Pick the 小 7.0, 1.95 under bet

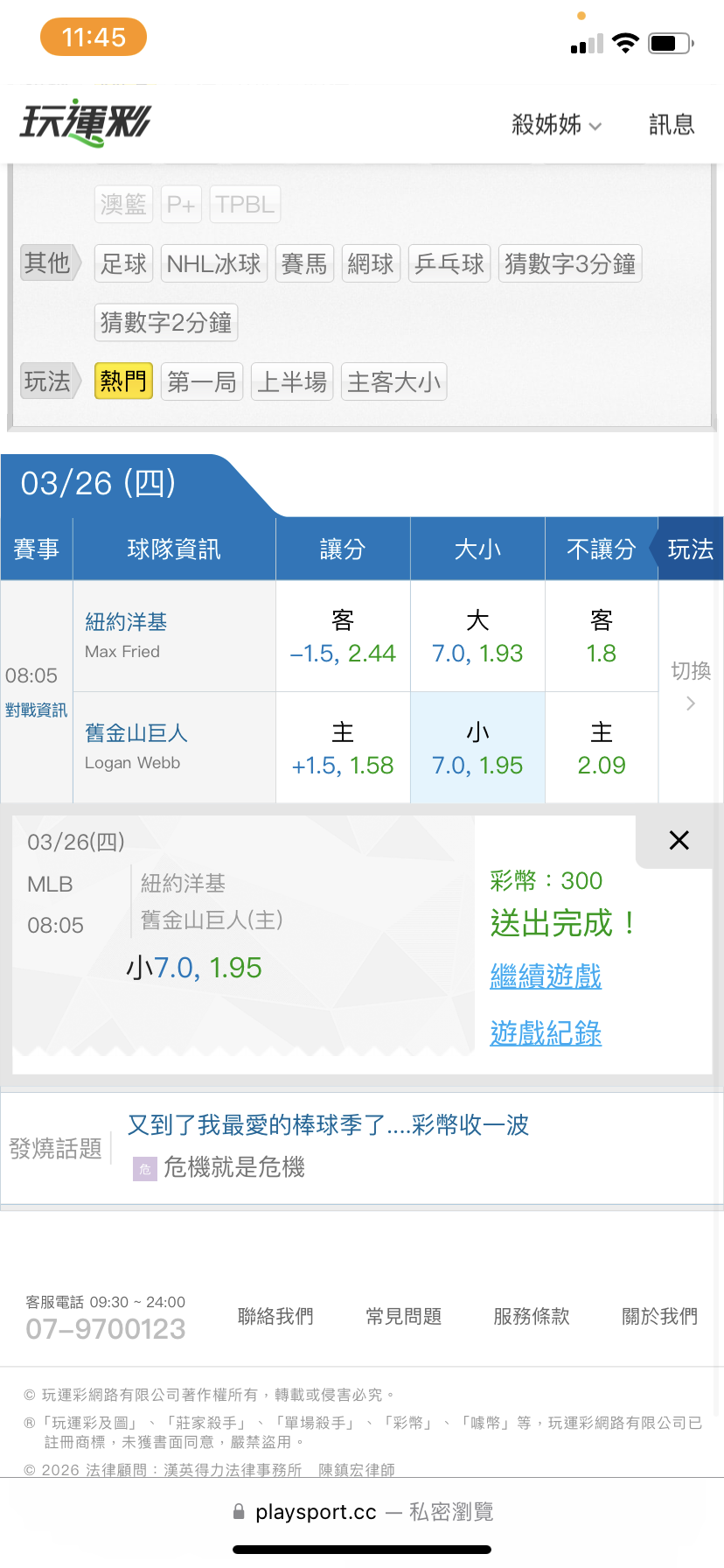477,749
